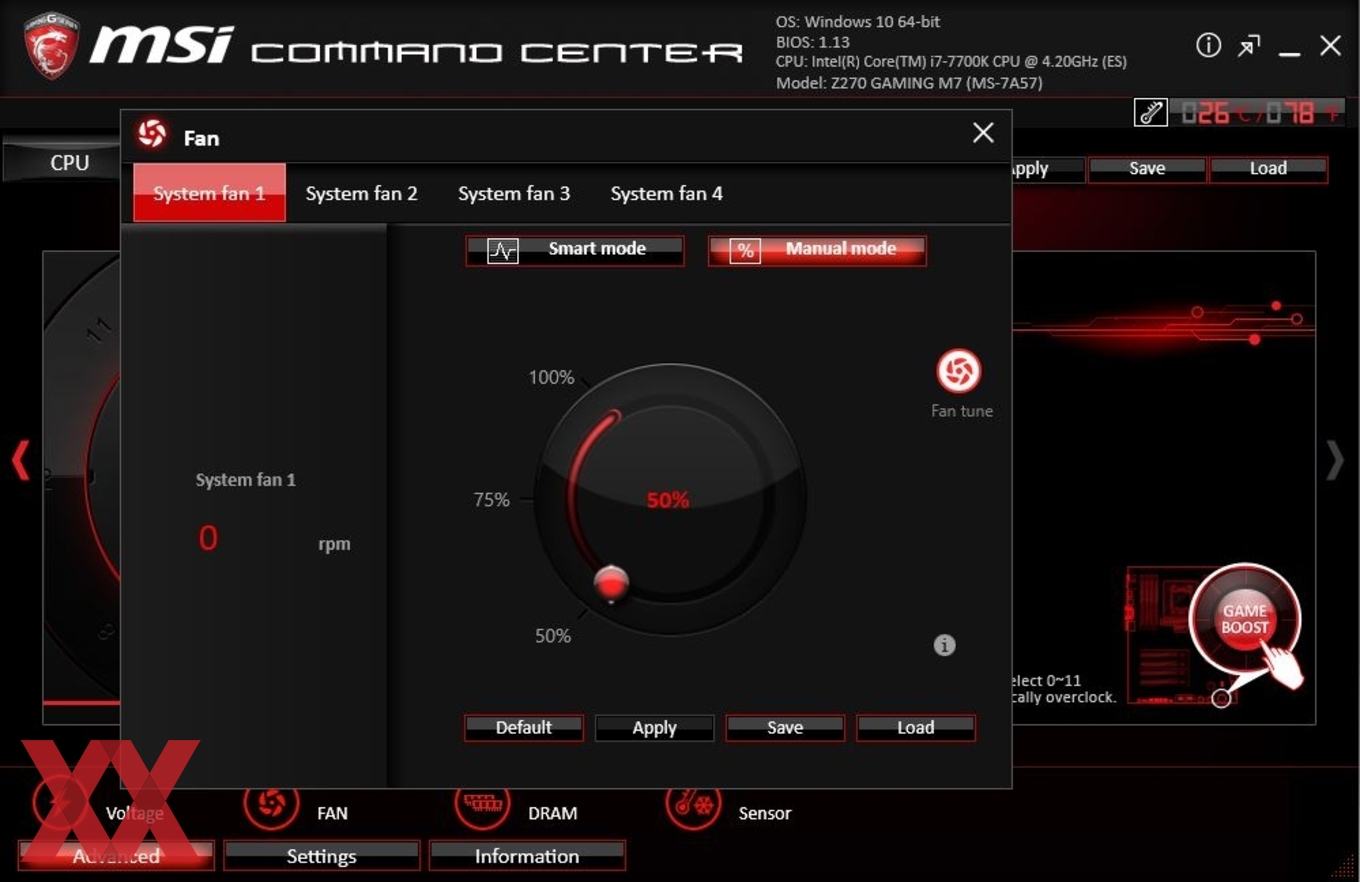Click the red fan speed dial knob

point(610,583)
